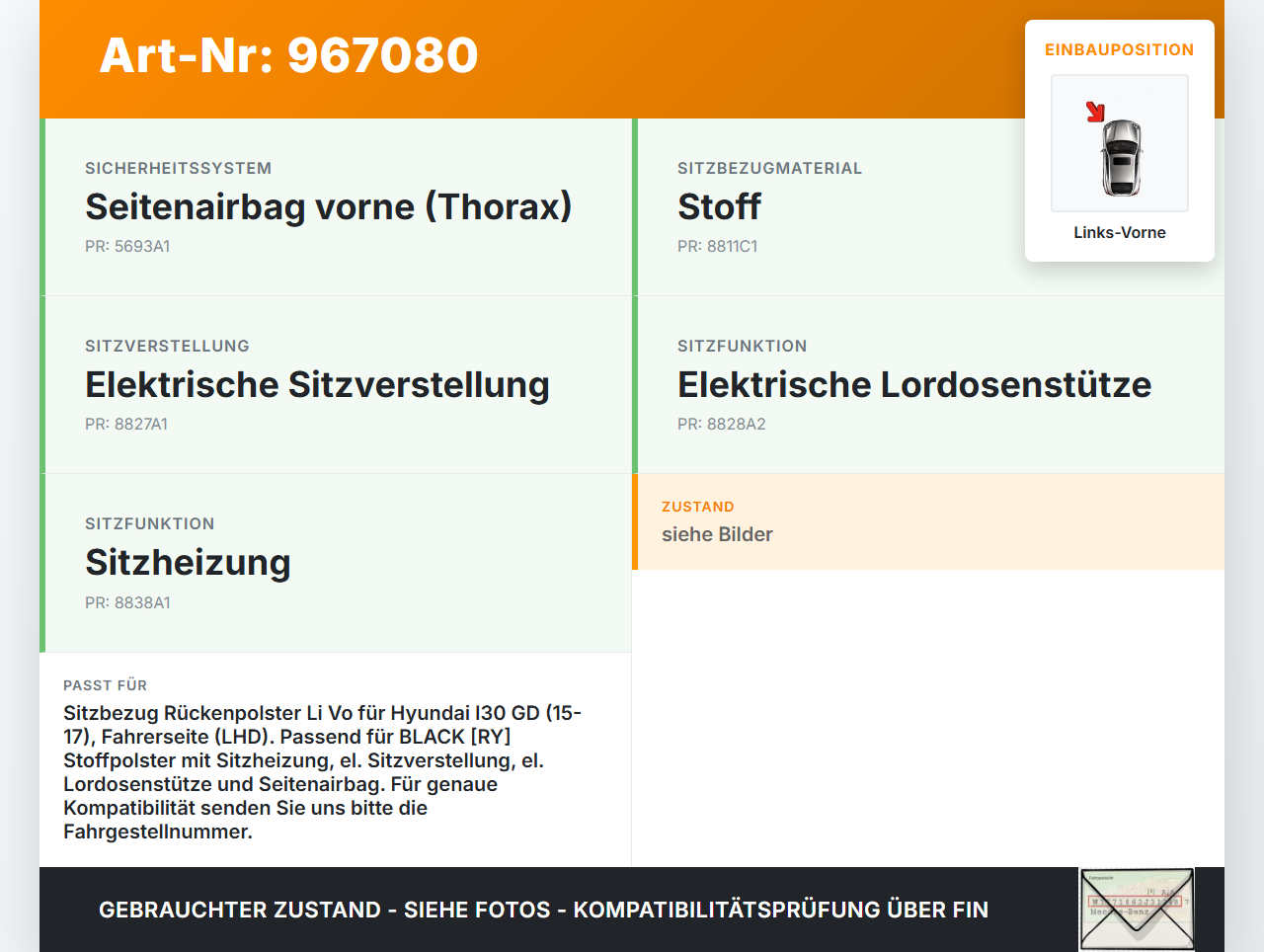Click the red arrow on car image
1264x952 pixels.
click(1095, 112)
